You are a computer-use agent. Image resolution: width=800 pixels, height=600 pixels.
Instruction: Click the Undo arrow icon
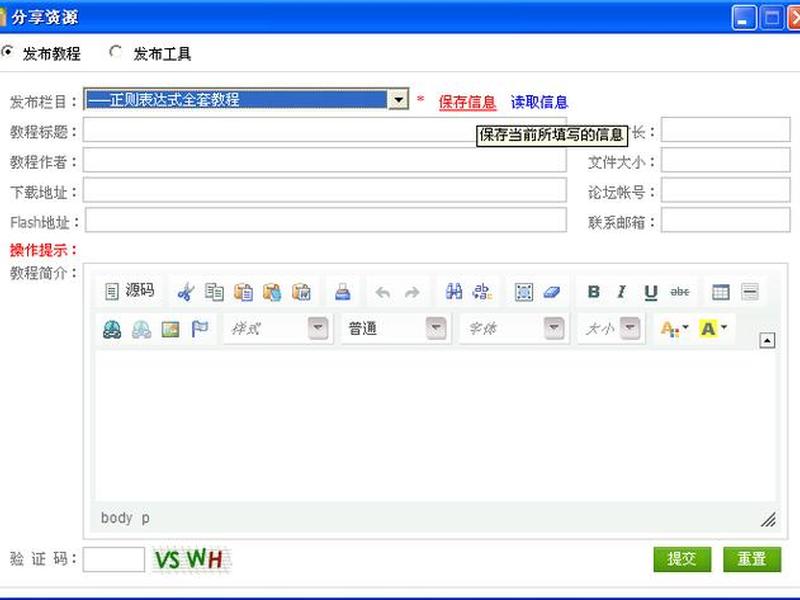(383, 292)
